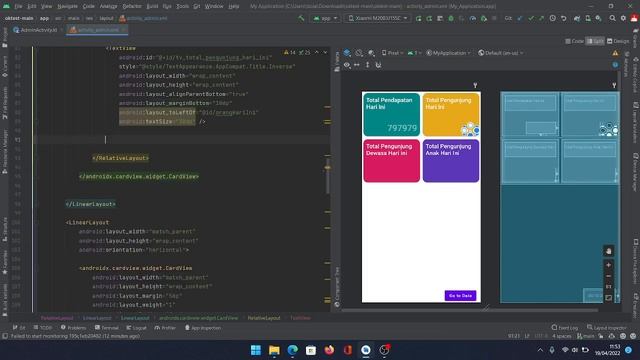The image size is (640, 360).
Task: Click the Windows Start button
Action: (x=256, y=350)
